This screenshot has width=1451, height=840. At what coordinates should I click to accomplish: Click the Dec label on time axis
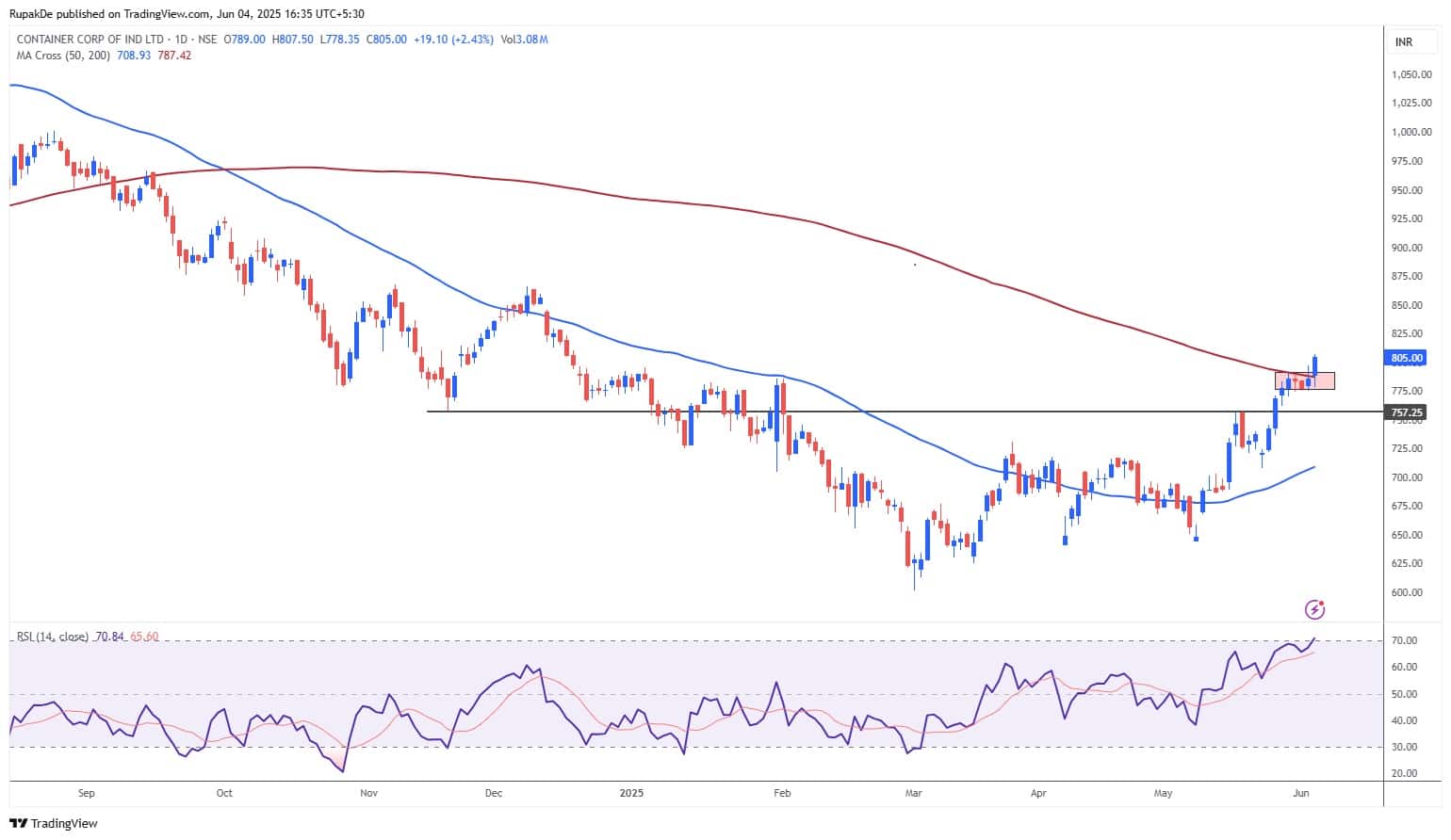click(494, 793)
